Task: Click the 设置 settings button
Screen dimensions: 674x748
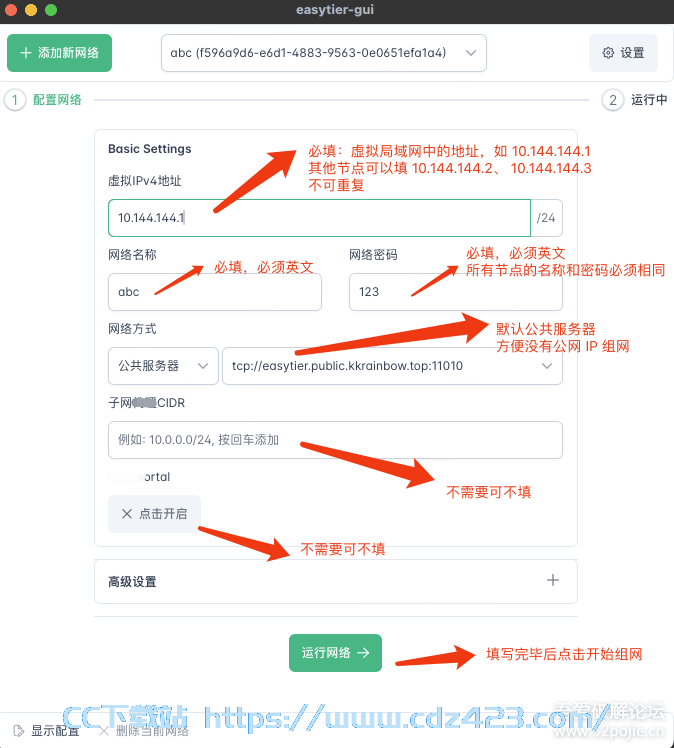Action: pos(623,53)
